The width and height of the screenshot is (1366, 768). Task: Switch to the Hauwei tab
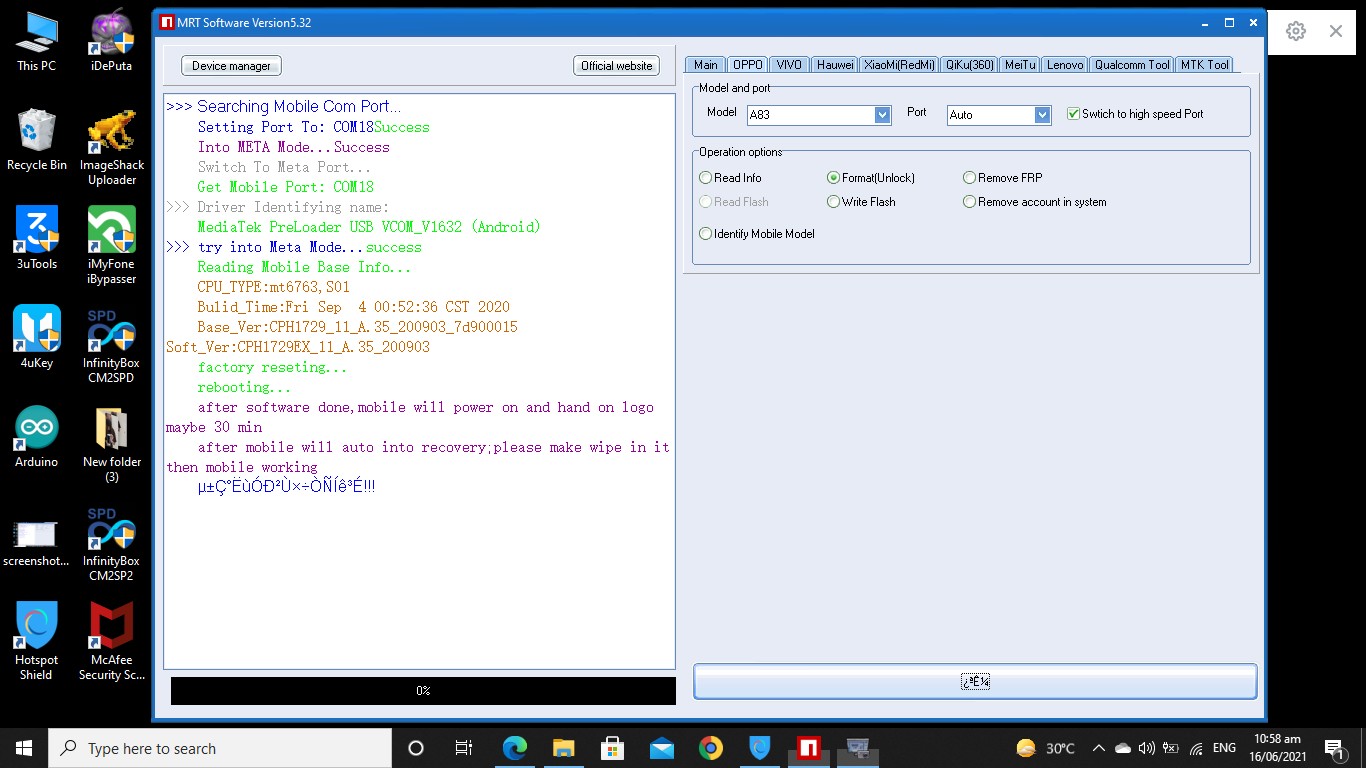coord(835,65)
